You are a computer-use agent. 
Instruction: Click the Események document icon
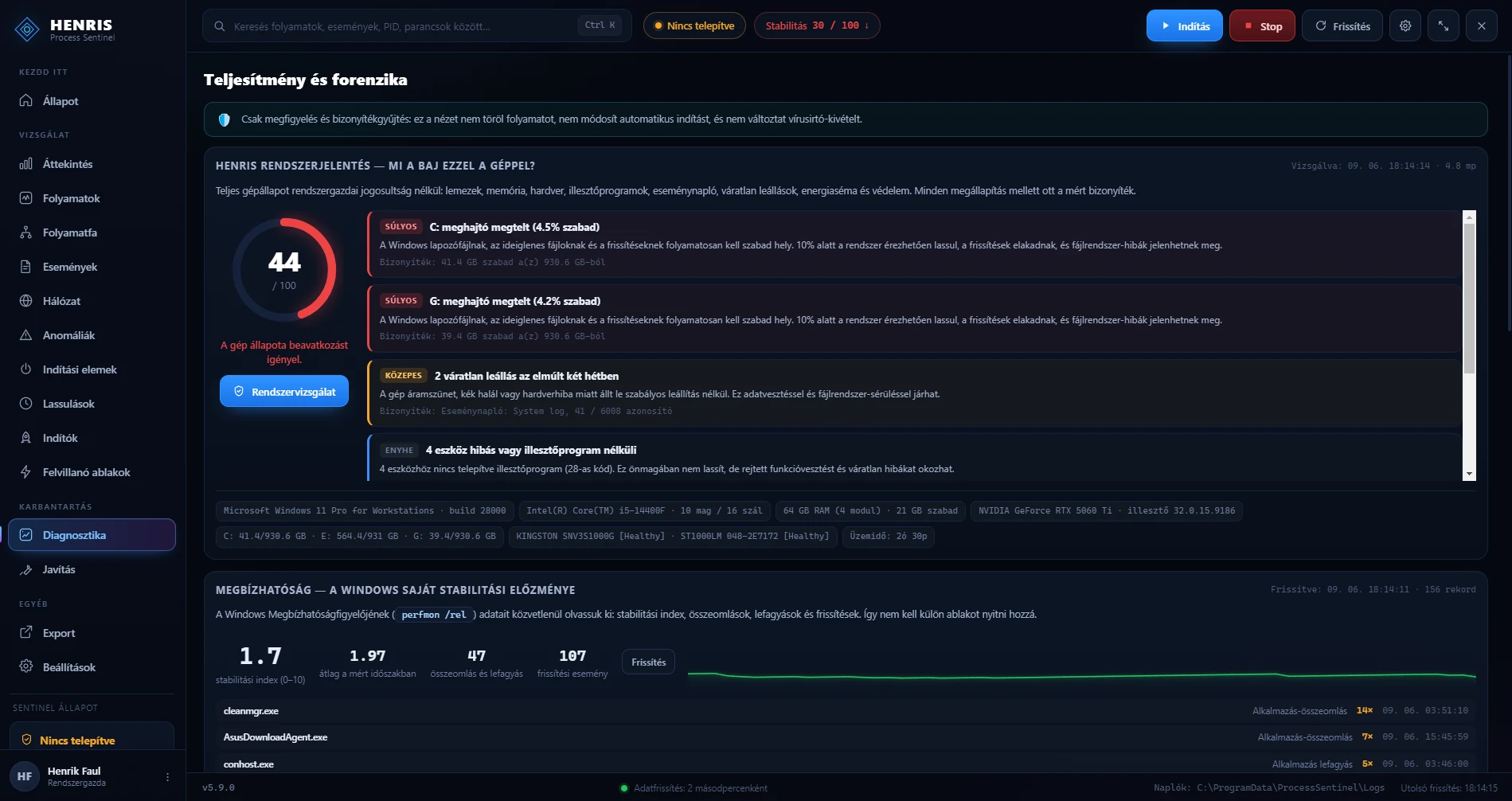[26, 267]
